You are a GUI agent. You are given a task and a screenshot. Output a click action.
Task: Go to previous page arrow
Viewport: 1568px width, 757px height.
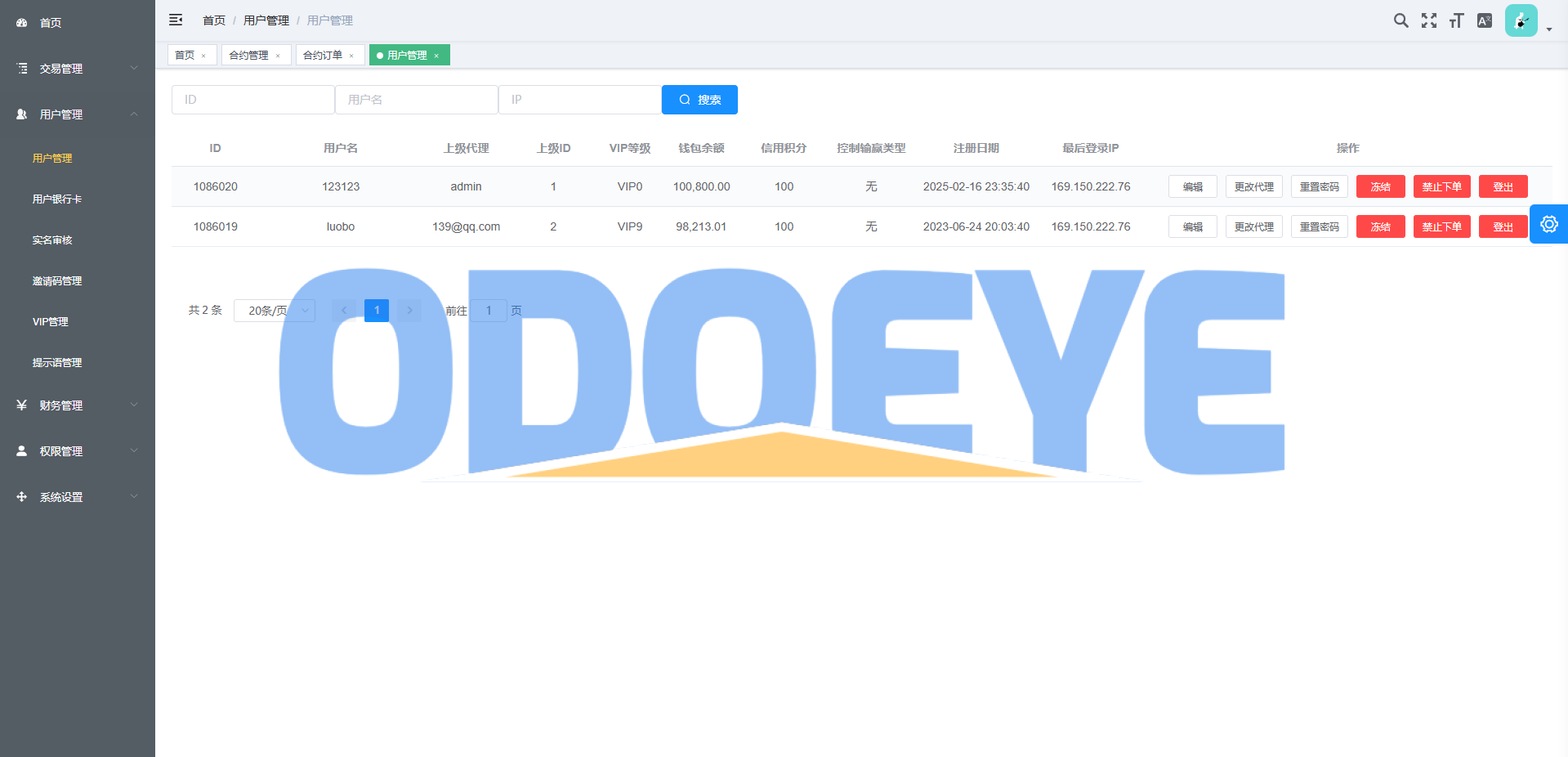pos(344,311)
